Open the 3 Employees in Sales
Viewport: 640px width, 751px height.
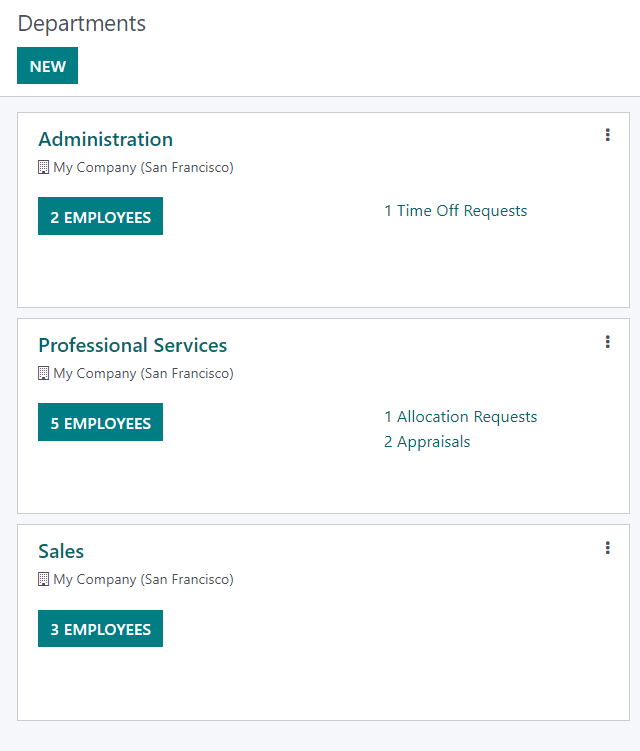click(100, 628)
